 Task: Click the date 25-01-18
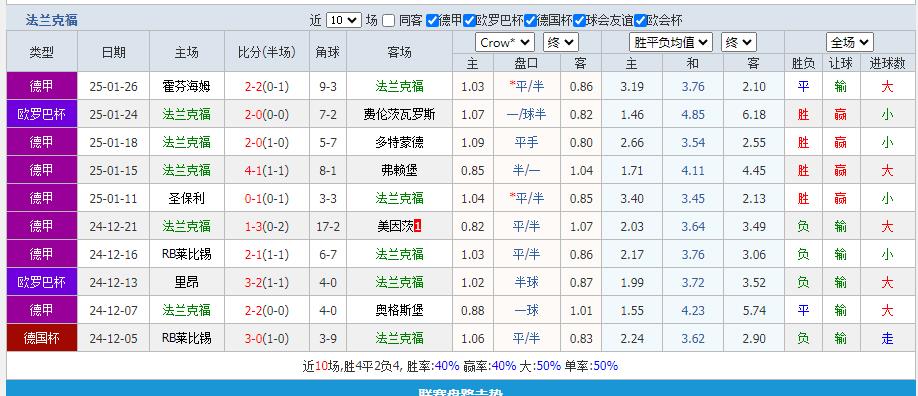113,142
